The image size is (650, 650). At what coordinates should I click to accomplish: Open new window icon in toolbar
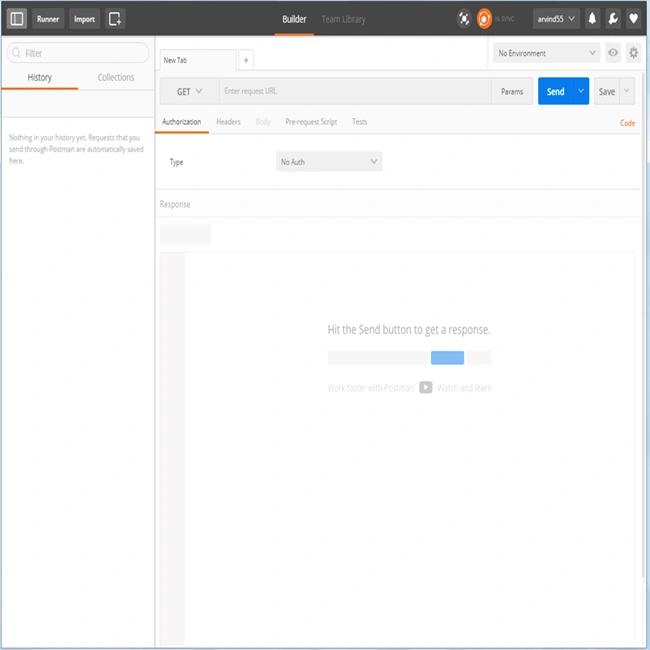pyautogui.click(x=115, y=19)
